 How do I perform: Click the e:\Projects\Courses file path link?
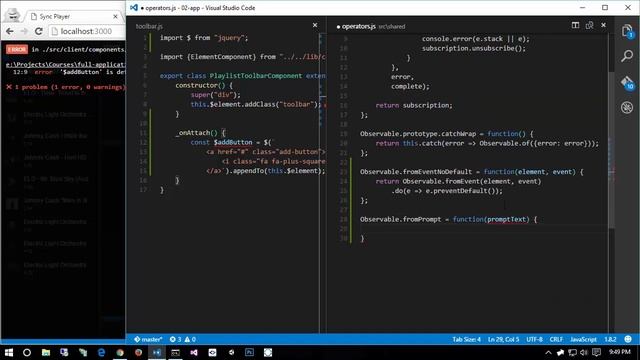pos(65,64)
